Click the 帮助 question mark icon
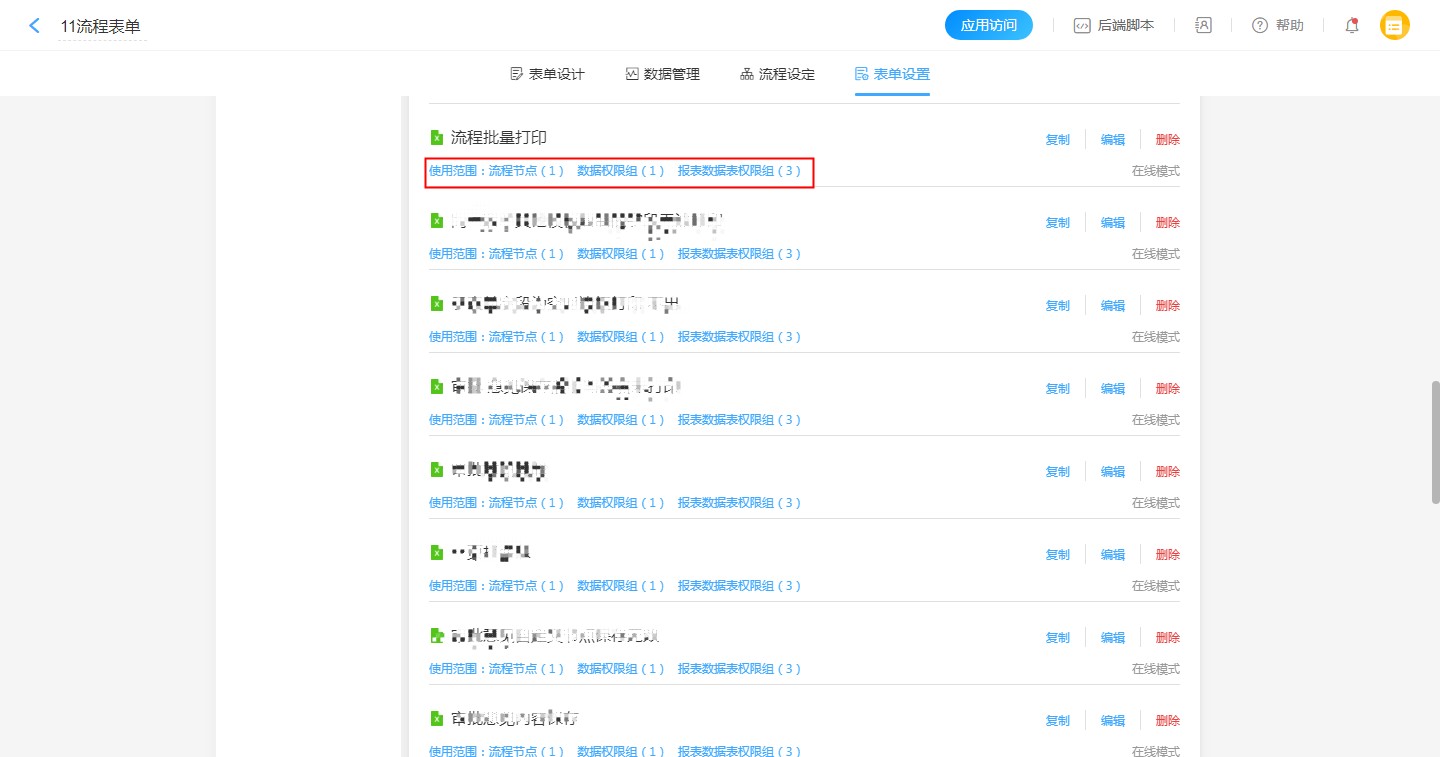Screen dimensions: 1440x757 pos(1260,26)
